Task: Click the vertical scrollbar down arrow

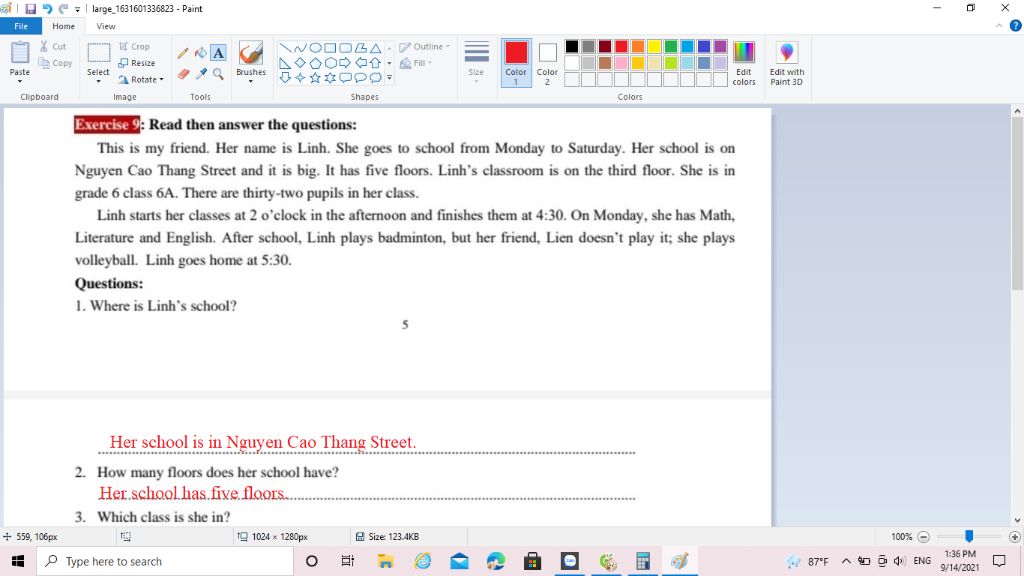Action: point(1017,520)
